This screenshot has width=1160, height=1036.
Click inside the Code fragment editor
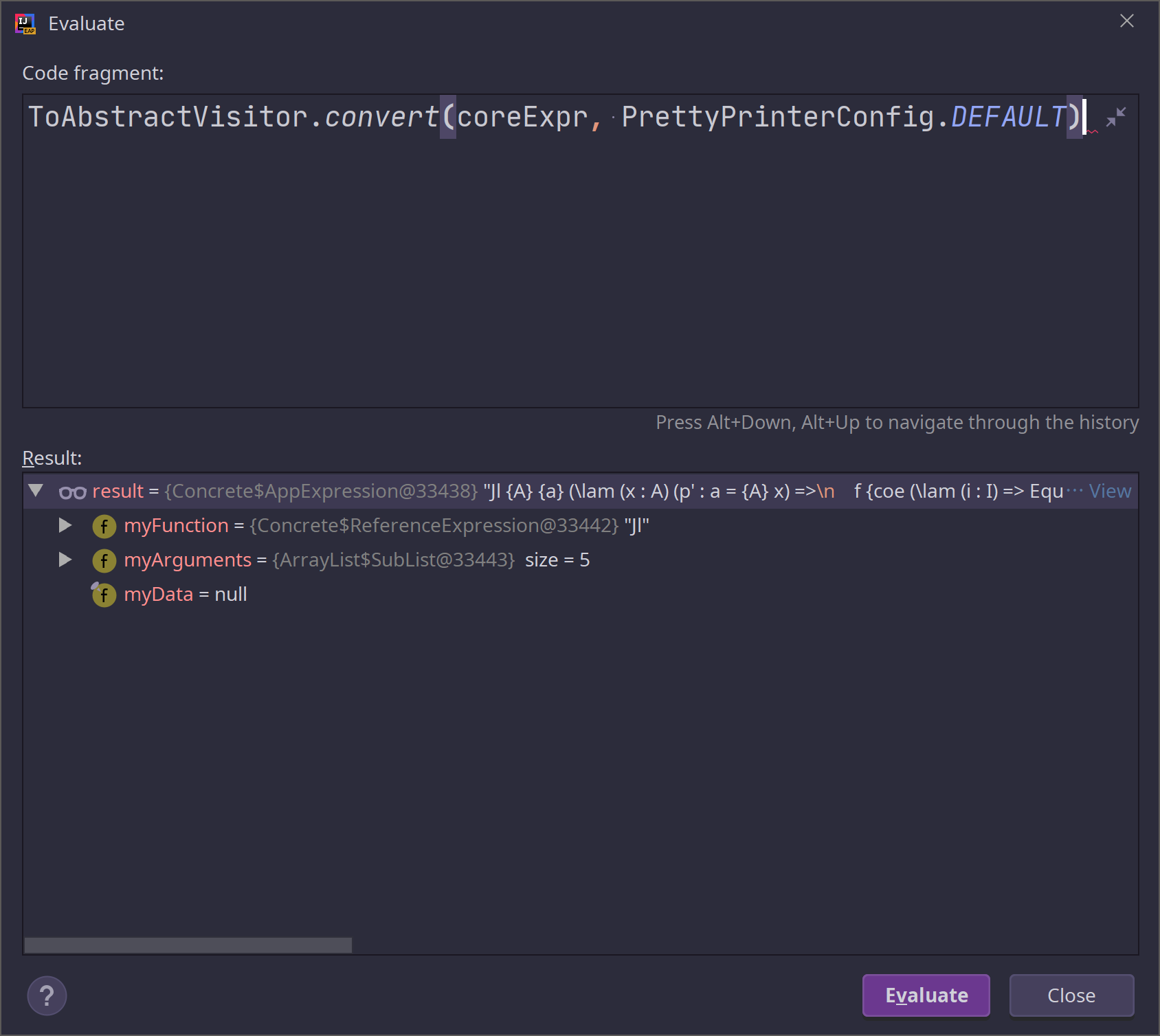[x=481, y=241]
